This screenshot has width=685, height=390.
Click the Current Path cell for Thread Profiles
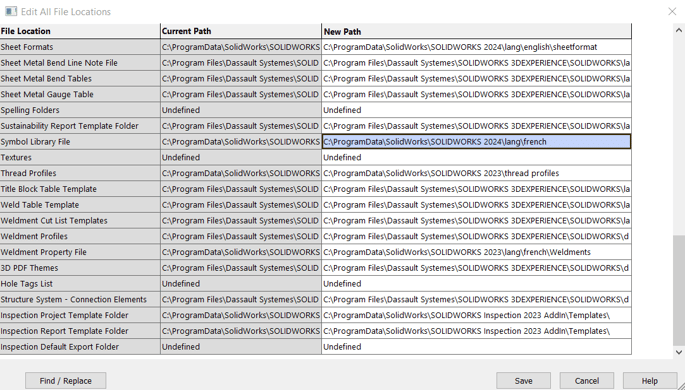coord(241,173)
